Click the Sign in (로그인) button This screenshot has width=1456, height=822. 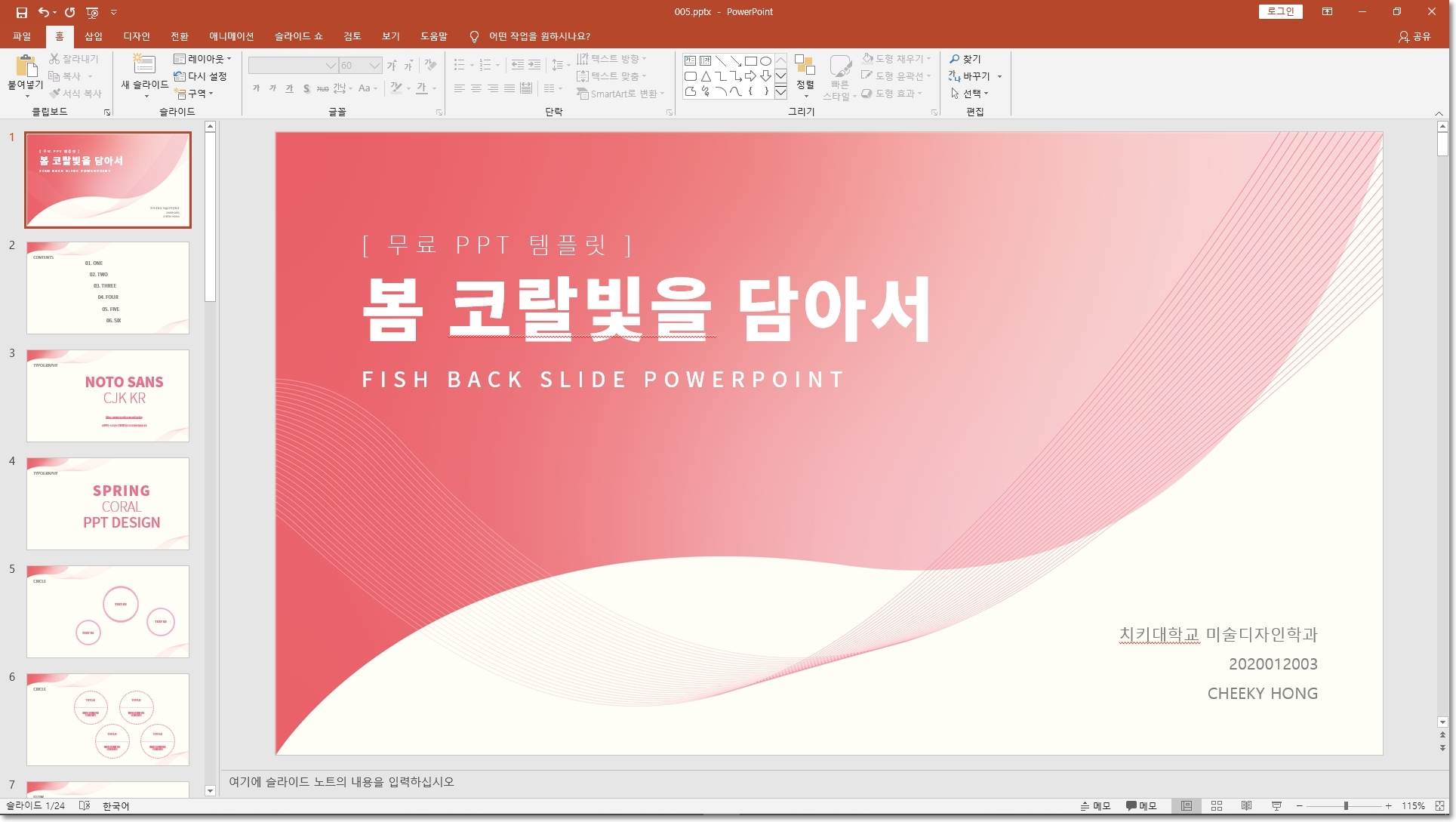pos(1280,12)
